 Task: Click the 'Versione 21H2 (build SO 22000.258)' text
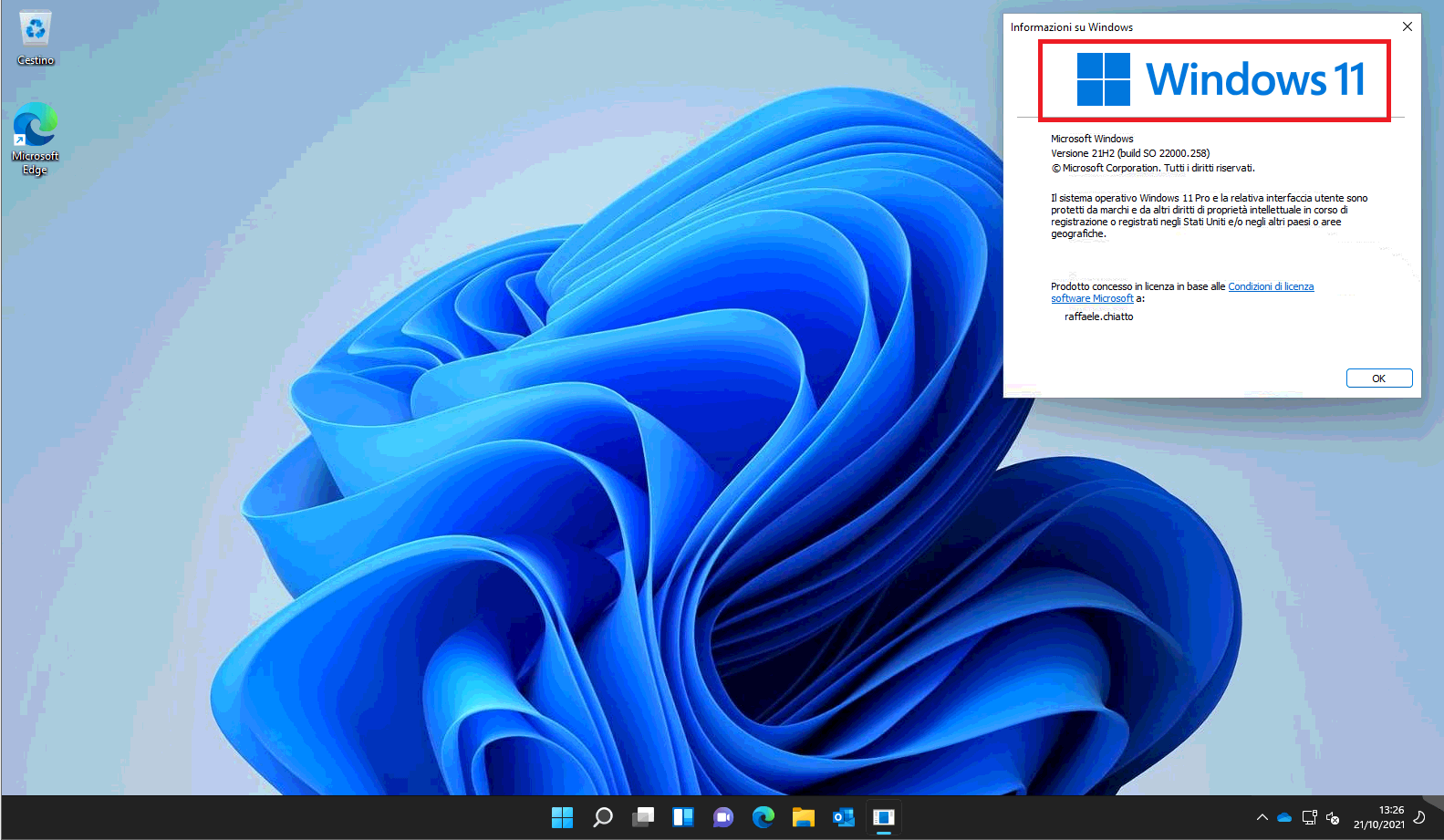click(x=1130, y=153)
